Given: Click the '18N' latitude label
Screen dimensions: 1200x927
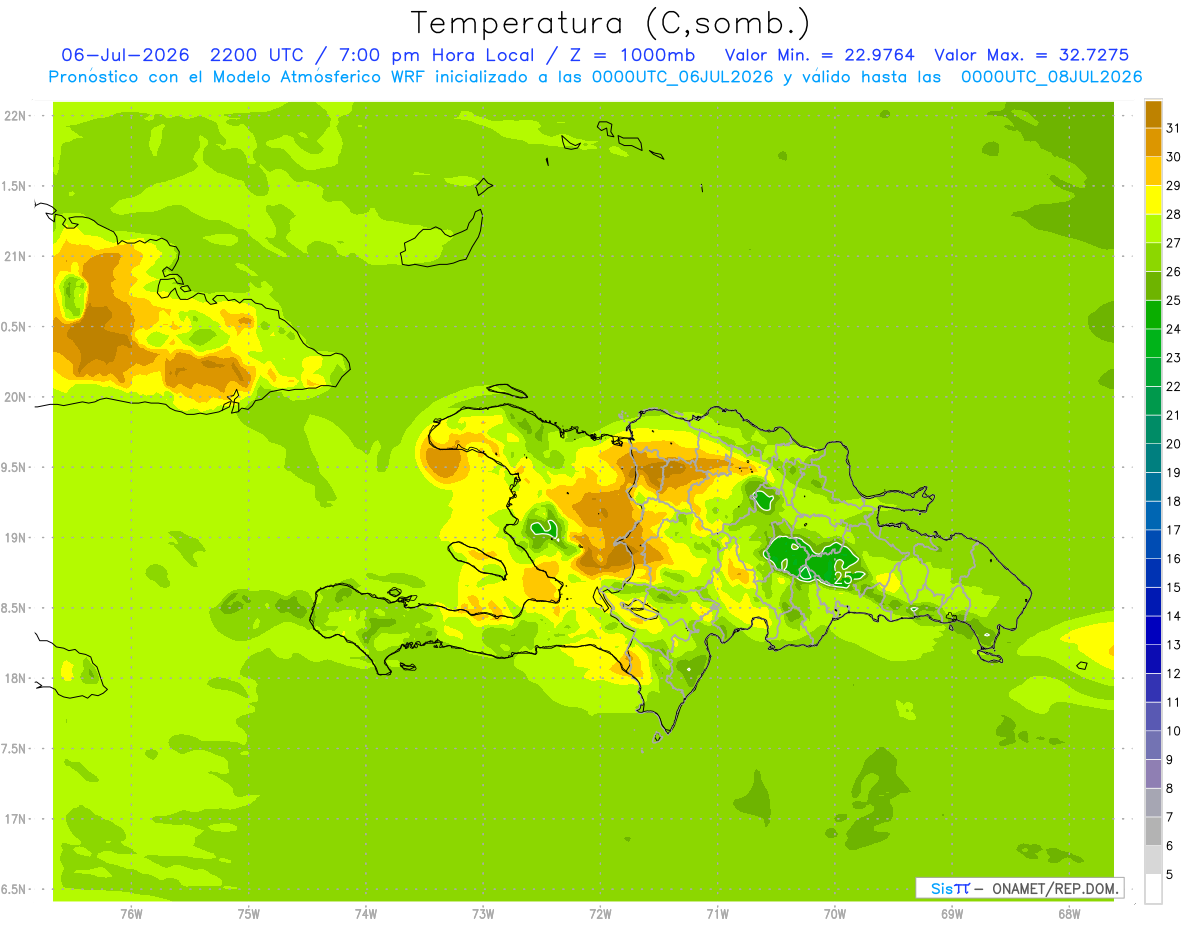Looking at the screenshot, I should (x=15, y=679).
